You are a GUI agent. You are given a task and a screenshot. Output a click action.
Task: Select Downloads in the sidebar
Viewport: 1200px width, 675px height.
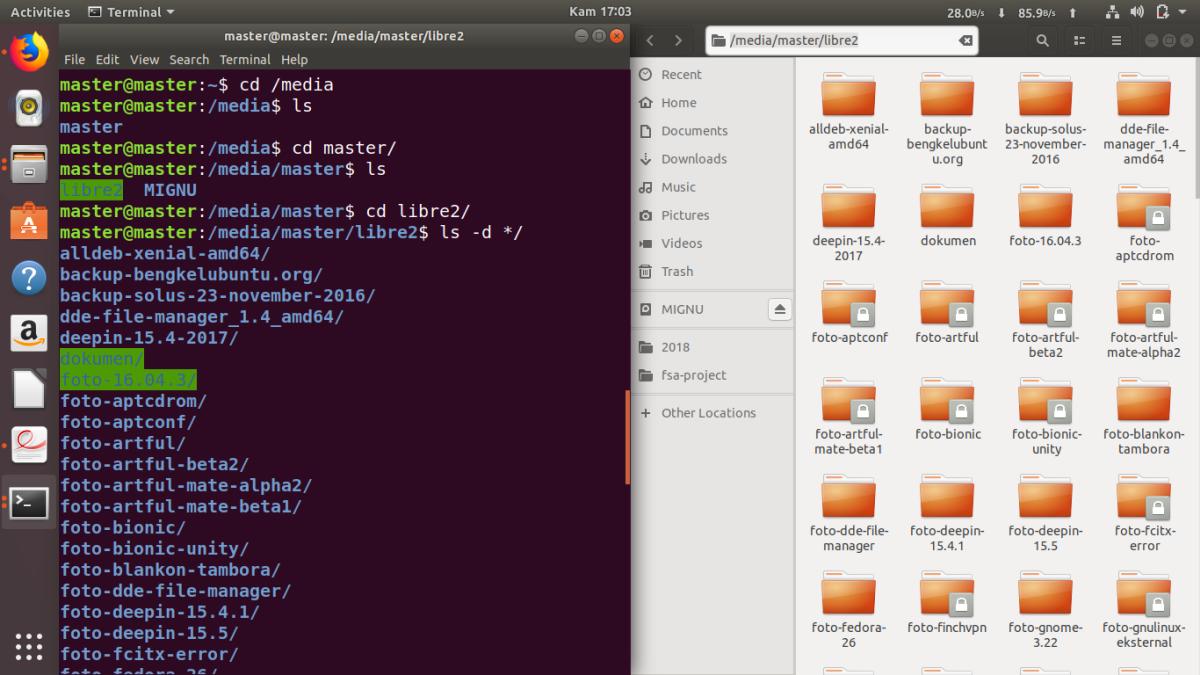tap(692, 159)
